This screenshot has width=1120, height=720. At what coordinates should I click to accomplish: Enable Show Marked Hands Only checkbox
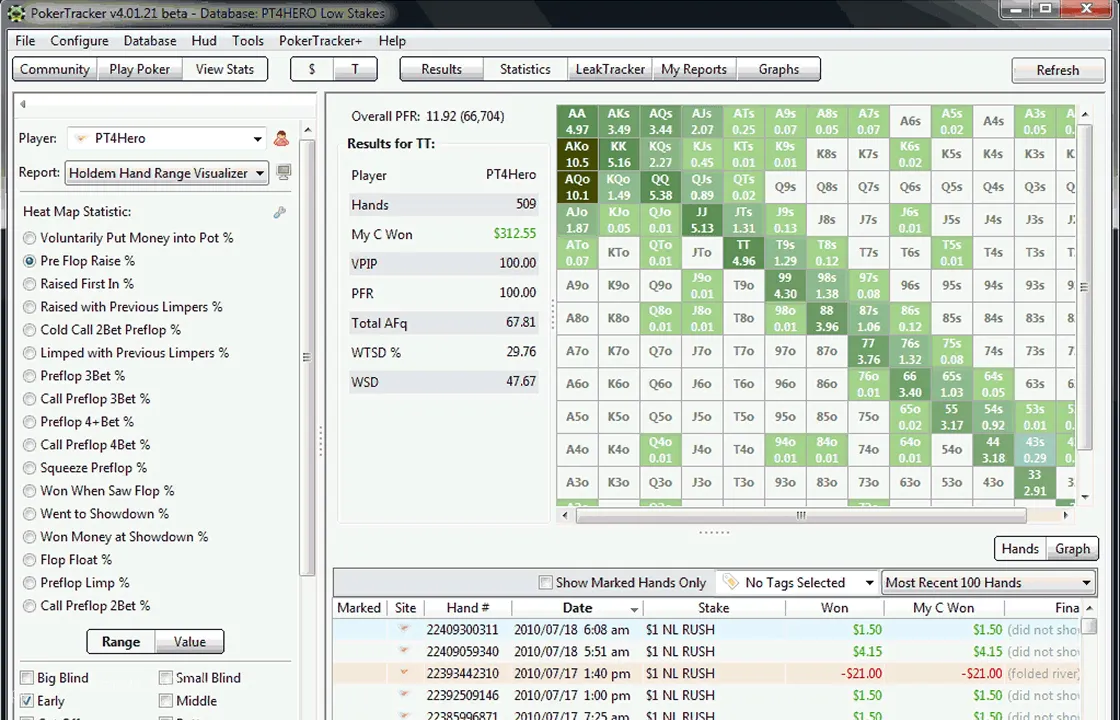coord(546,582)
